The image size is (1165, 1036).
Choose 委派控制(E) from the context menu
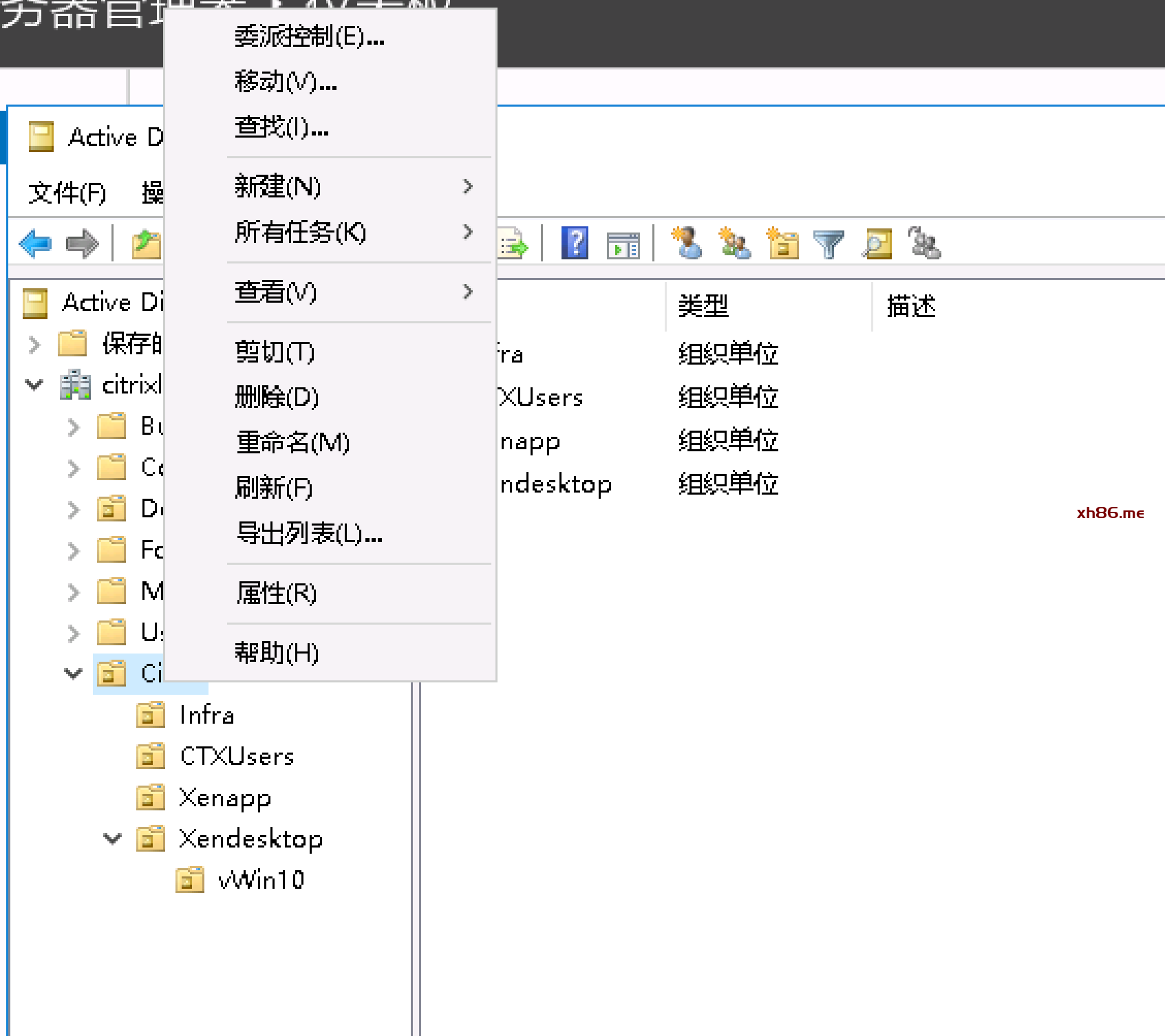tap(309, 36)
